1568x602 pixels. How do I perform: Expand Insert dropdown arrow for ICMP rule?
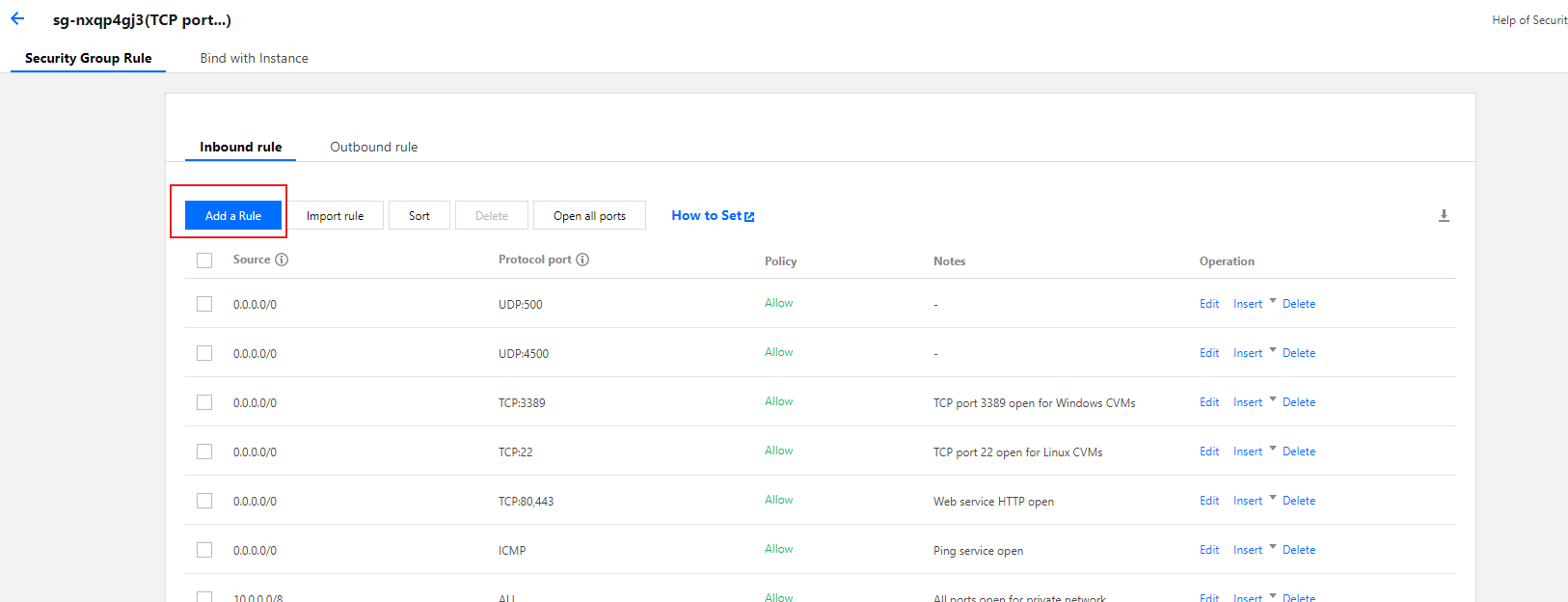pyautogui.click(x=1273, y=547)
